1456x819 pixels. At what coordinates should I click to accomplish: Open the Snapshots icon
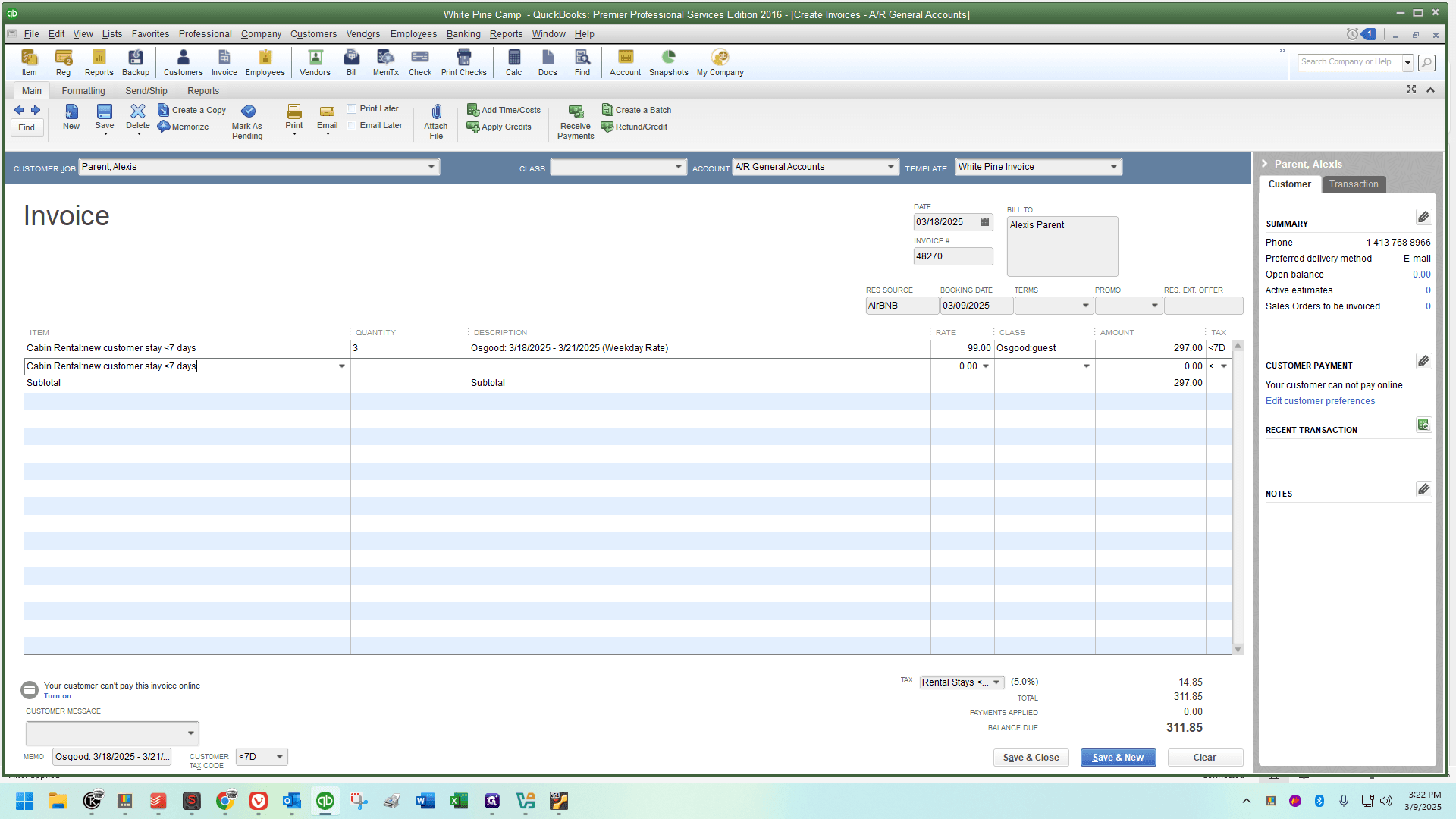(x=668, y=62)
